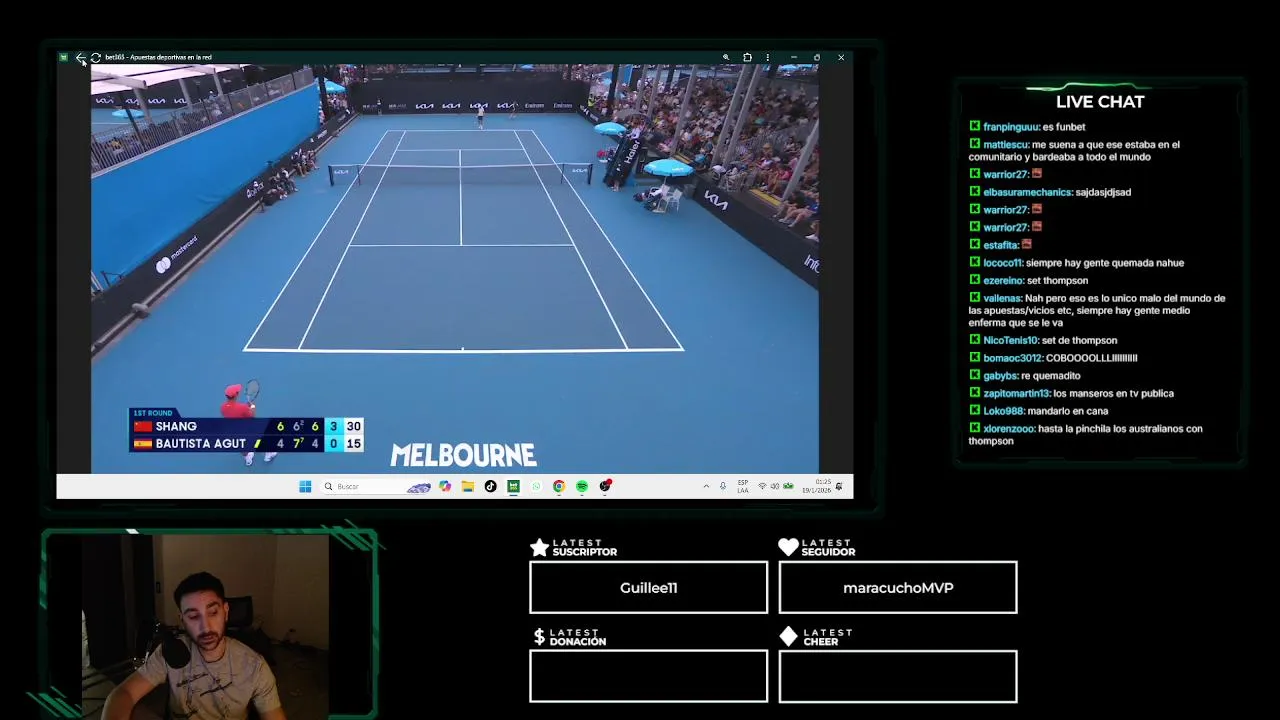Close the bet365 window
The height and width of the screenshot is (720, 1280).
841,58
